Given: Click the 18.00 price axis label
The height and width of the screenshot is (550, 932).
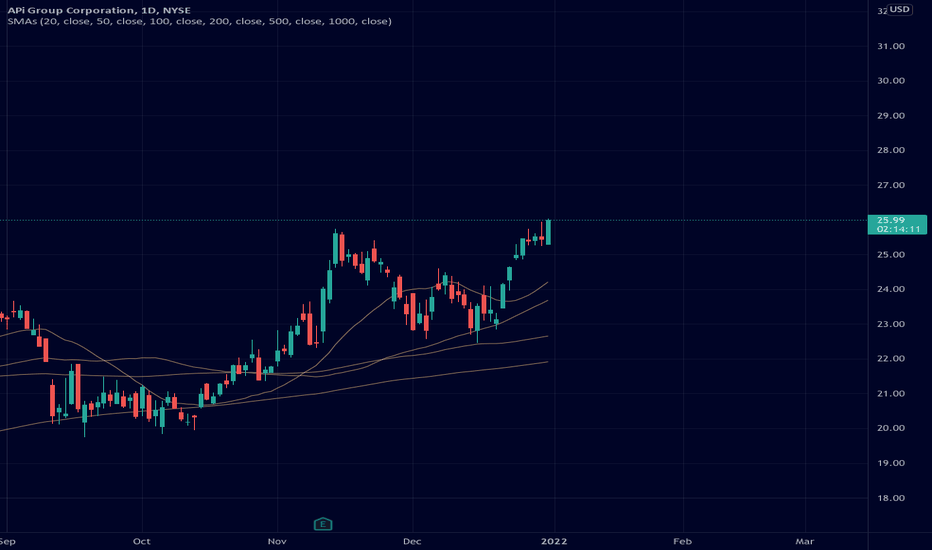Looking at the screenshot, I should [890, 498].
